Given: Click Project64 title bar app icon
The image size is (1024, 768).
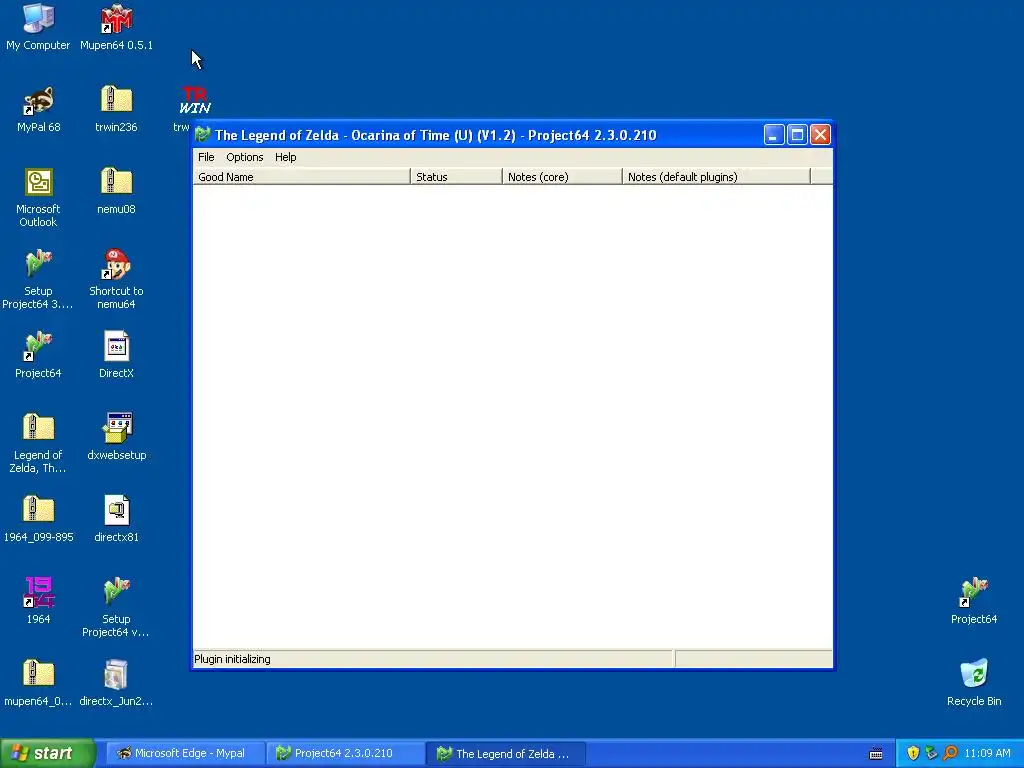Looking at the screenshot, I should tap(202, 135).
